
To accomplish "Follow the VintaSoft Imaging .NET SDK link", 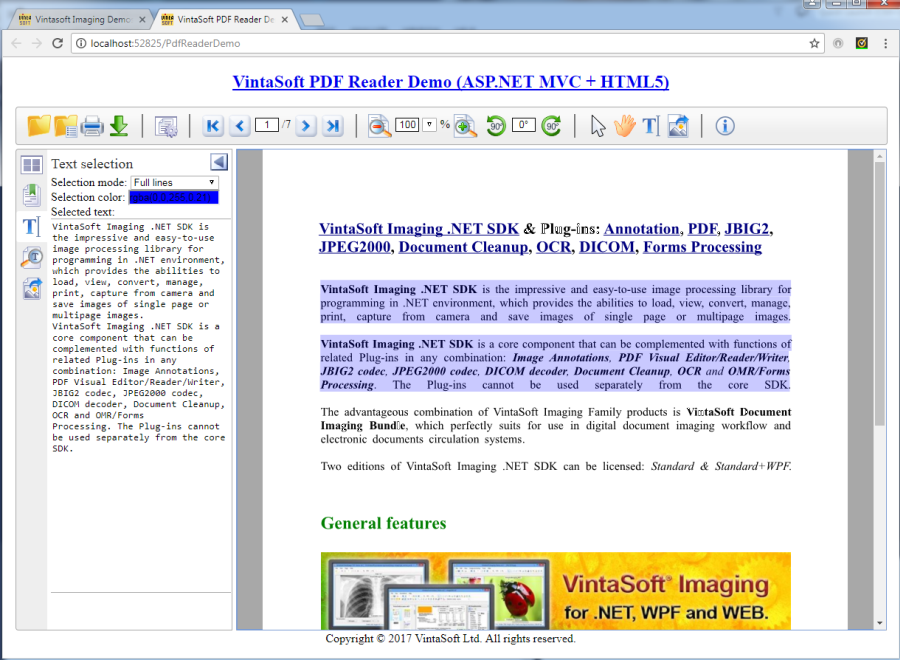I will tap(419, 229).
